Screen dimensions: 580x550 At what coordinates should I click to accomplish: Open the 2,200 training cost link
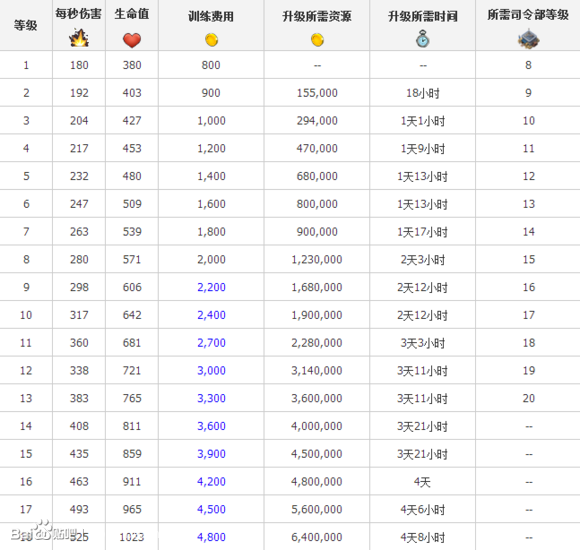coord(211,287)
